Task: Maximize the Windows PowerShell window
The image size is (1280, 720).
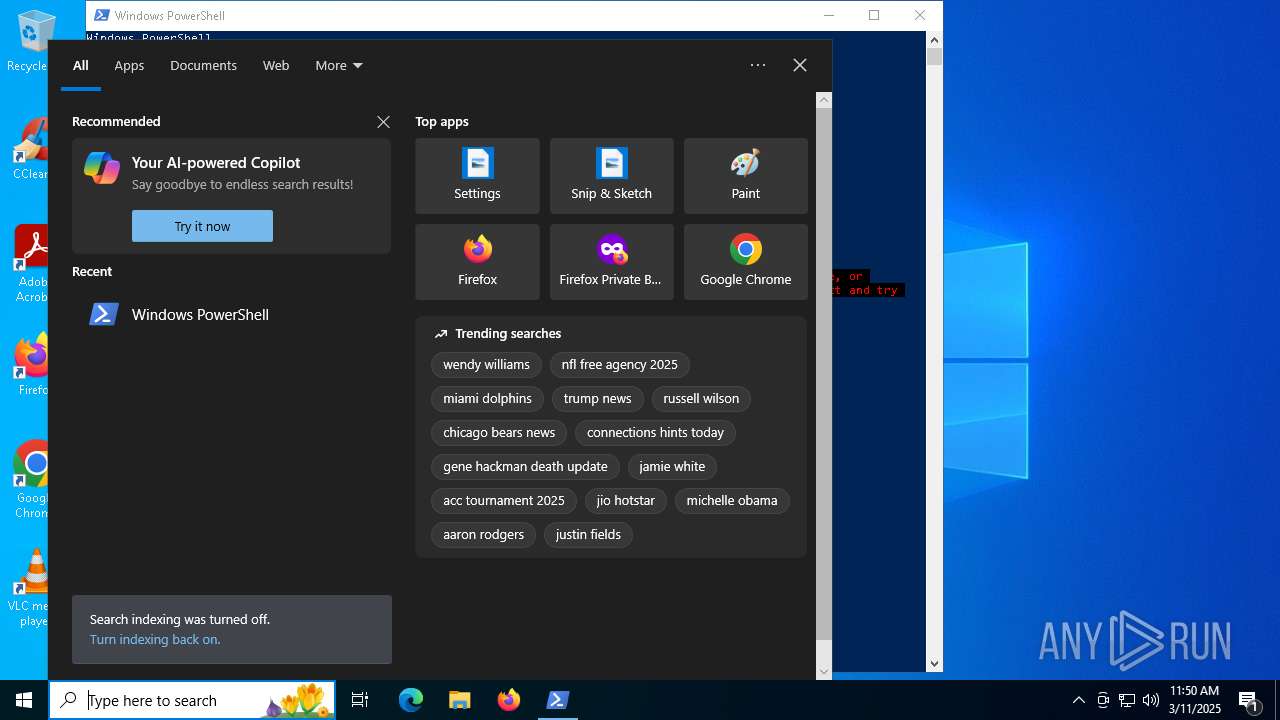Action: coord(874,15)
